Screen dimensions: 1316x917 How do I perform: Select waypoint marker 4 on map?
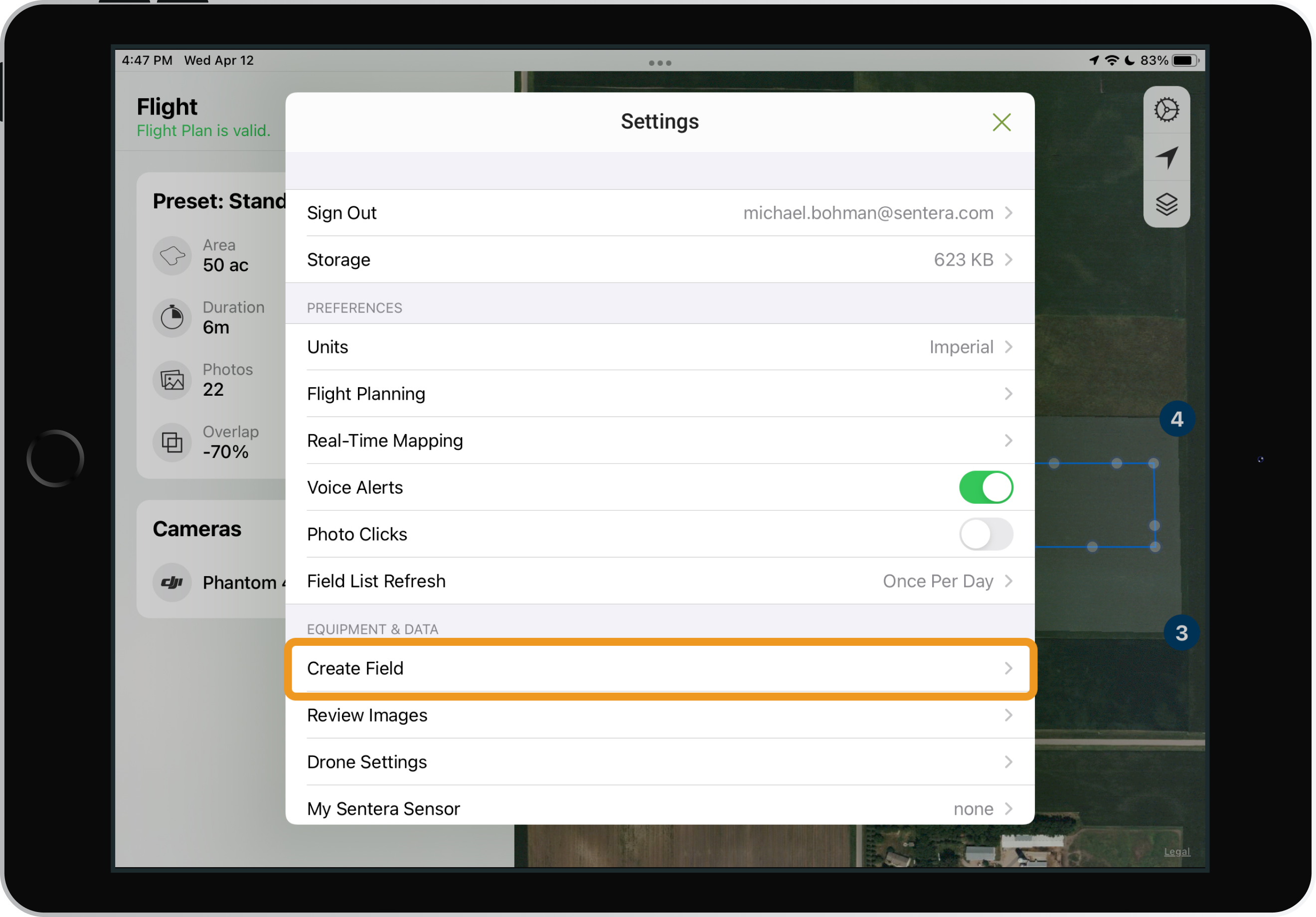(1177, 419)
